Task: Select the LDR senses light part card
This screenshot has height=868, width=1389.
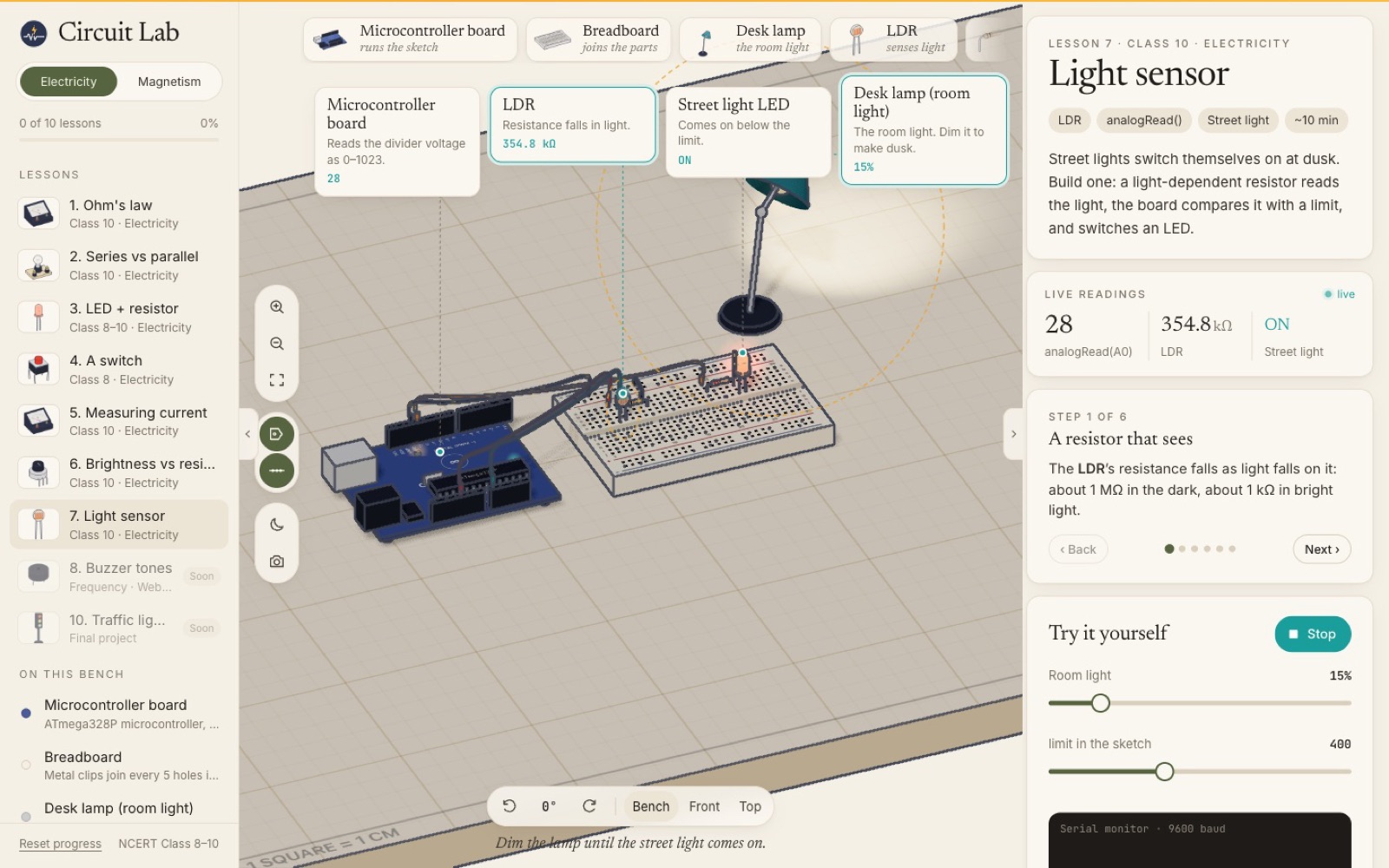Action: [x=894, y=39]
